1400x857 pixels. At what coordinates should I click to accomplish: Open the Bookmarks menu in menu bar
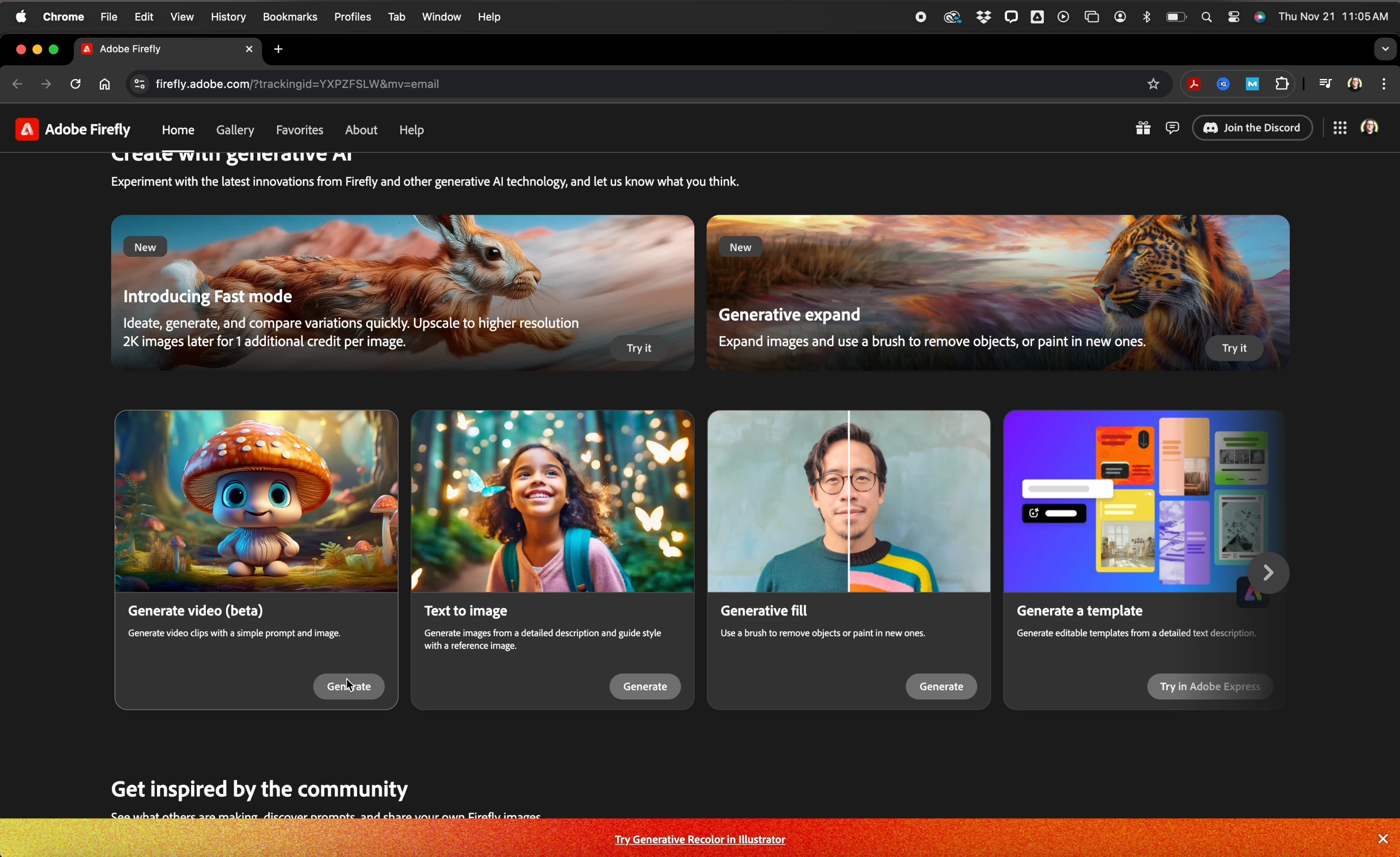point(290,17)
